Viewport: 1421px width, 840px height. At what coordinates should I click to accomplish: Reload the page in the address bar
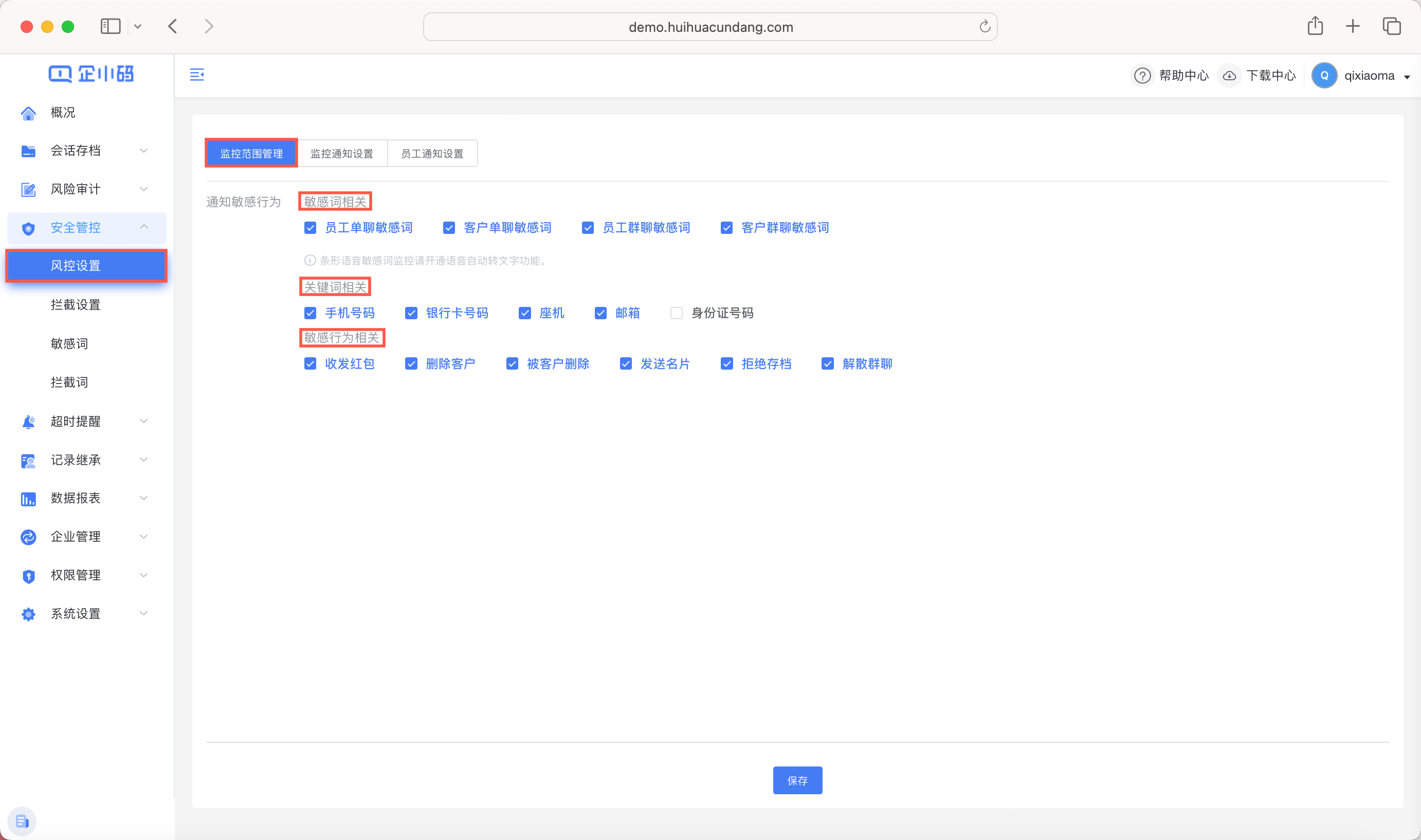tap(985, 27)
